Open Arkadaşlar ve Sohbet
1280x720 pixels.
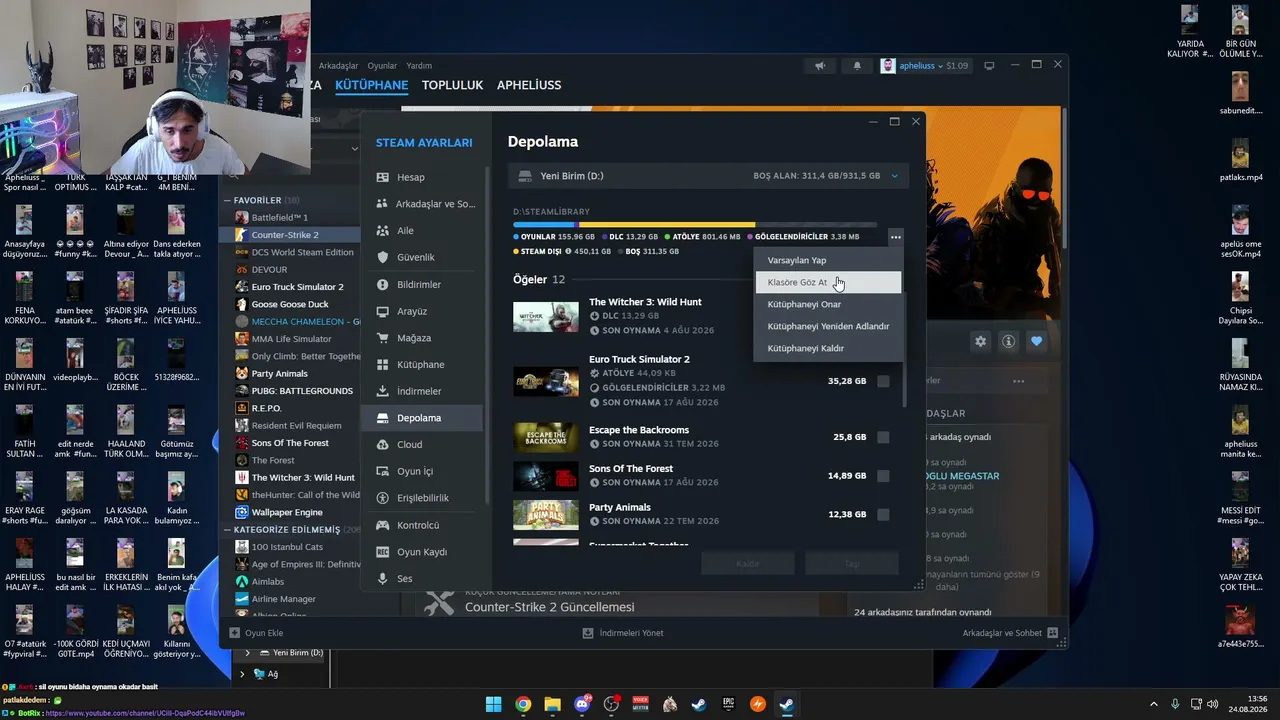1010,633
